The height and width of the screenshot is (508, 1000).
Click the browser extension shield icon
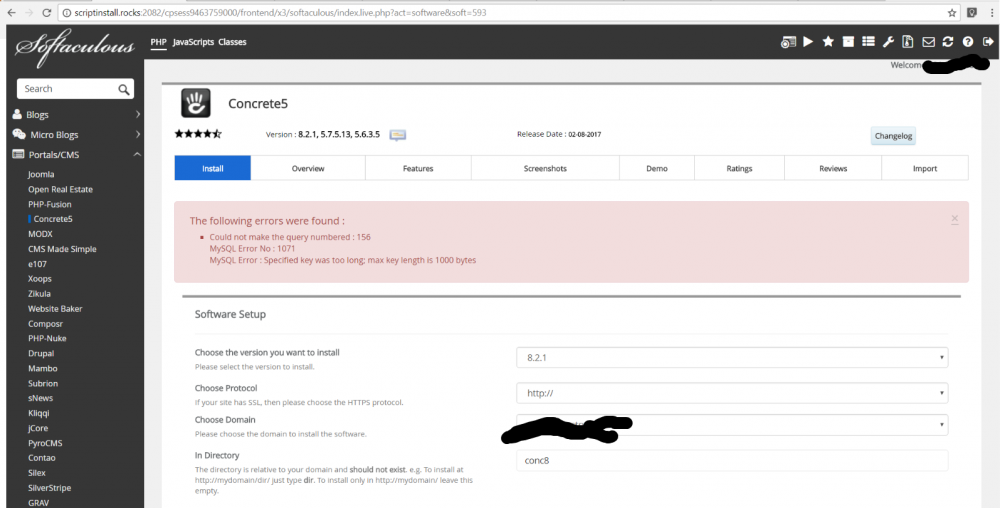pos(972,12)
